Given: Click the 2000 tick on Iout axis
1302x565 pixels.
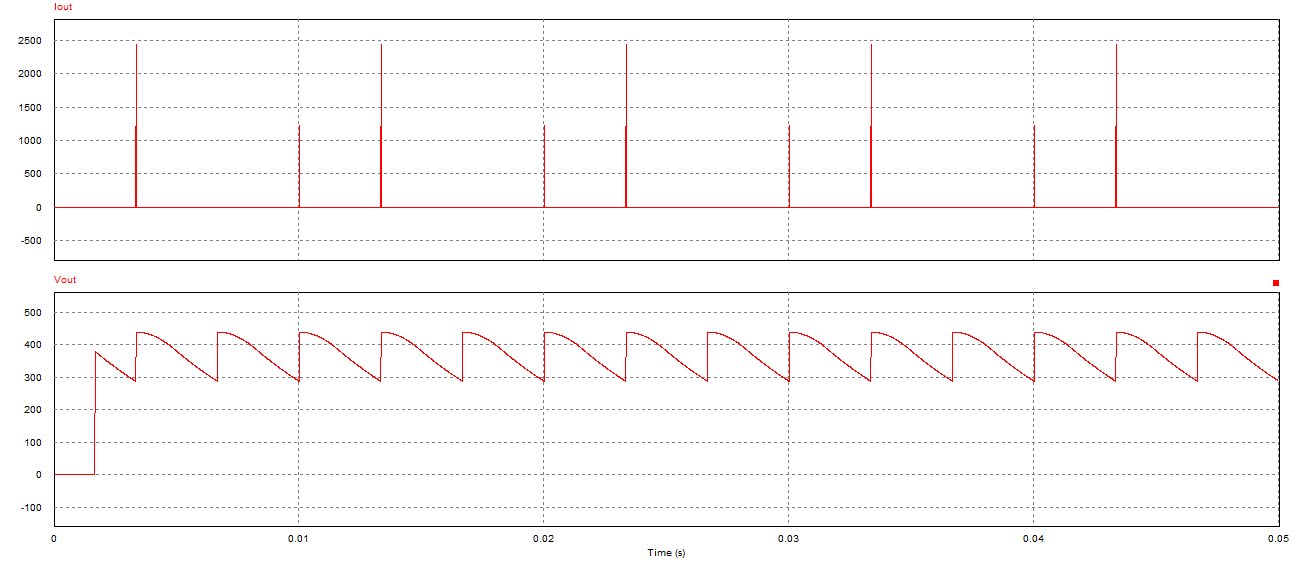Looking at the screenshot, I should tap(28, 74).
